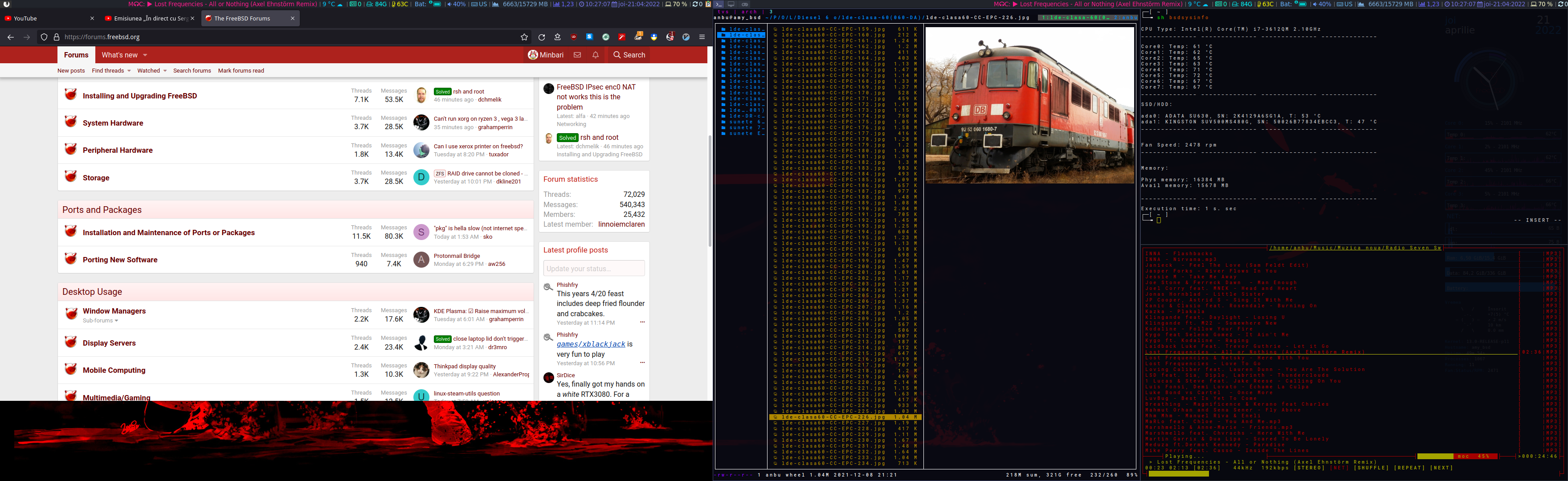Open options dots on Phishfry 4/20 post
The height and width of the screenshot is (481, 1568).
[642, 323]
